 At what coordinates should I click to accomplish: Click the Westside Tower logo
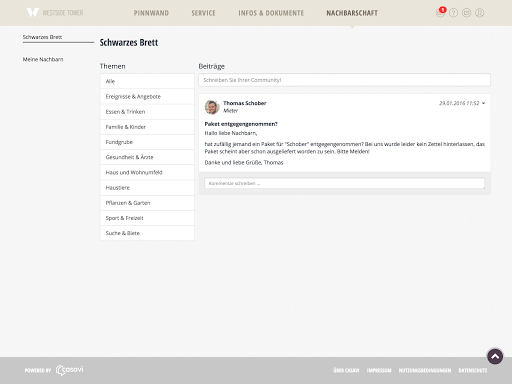(x=55, y=13)
